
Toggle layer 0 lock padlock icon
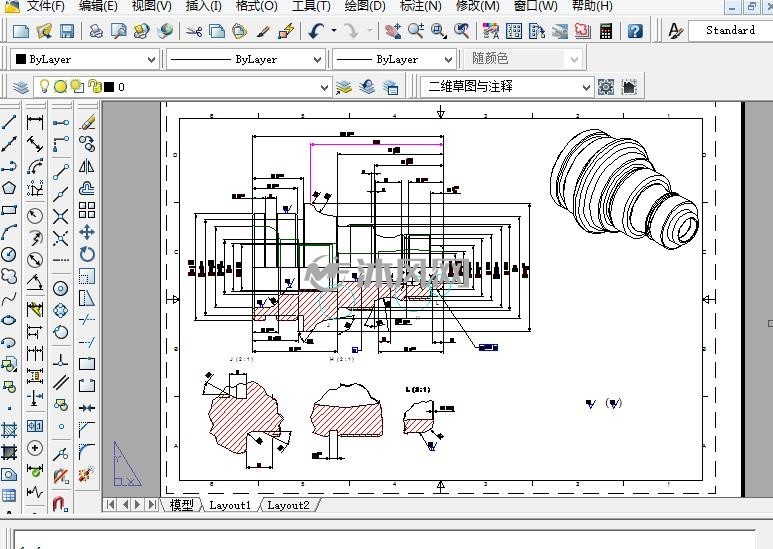[x=95, y=87]
